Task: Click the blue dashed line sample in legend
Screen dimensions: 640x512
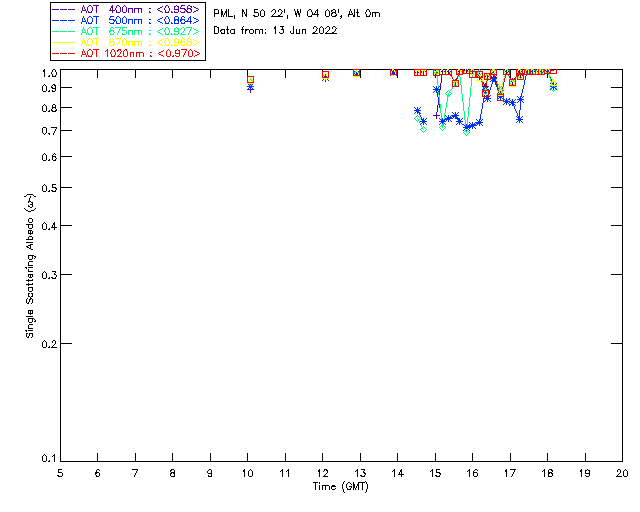Action: 64,20
